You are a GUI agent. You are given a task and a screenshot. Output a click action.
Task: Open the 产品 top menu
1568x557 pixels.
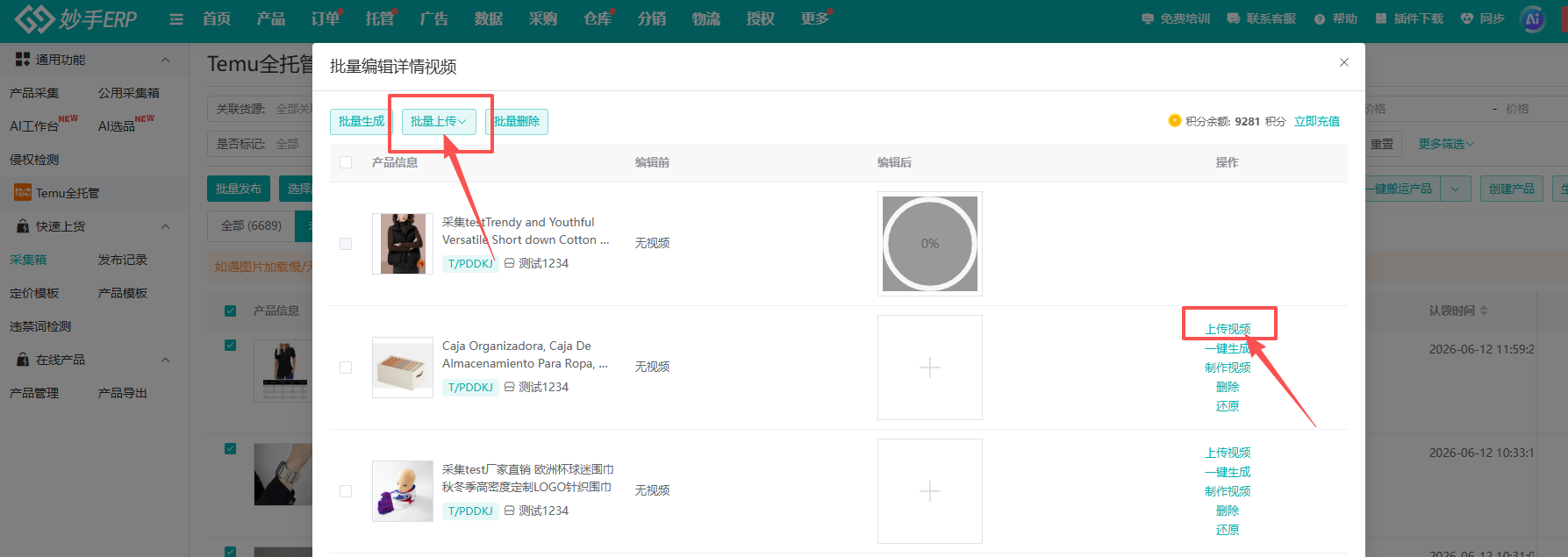click(270, 18)
